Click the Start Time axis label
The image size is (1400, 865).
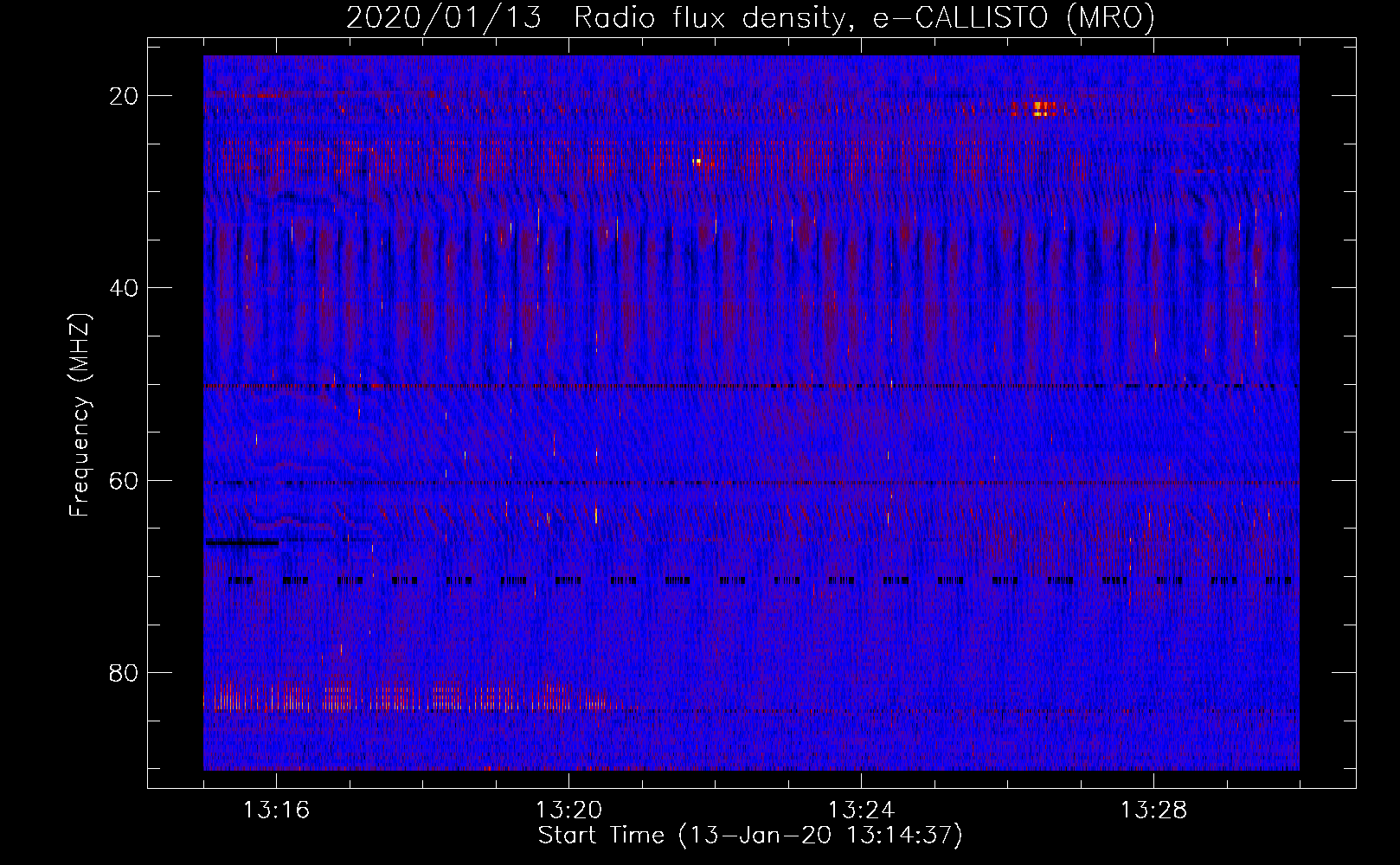750,836
